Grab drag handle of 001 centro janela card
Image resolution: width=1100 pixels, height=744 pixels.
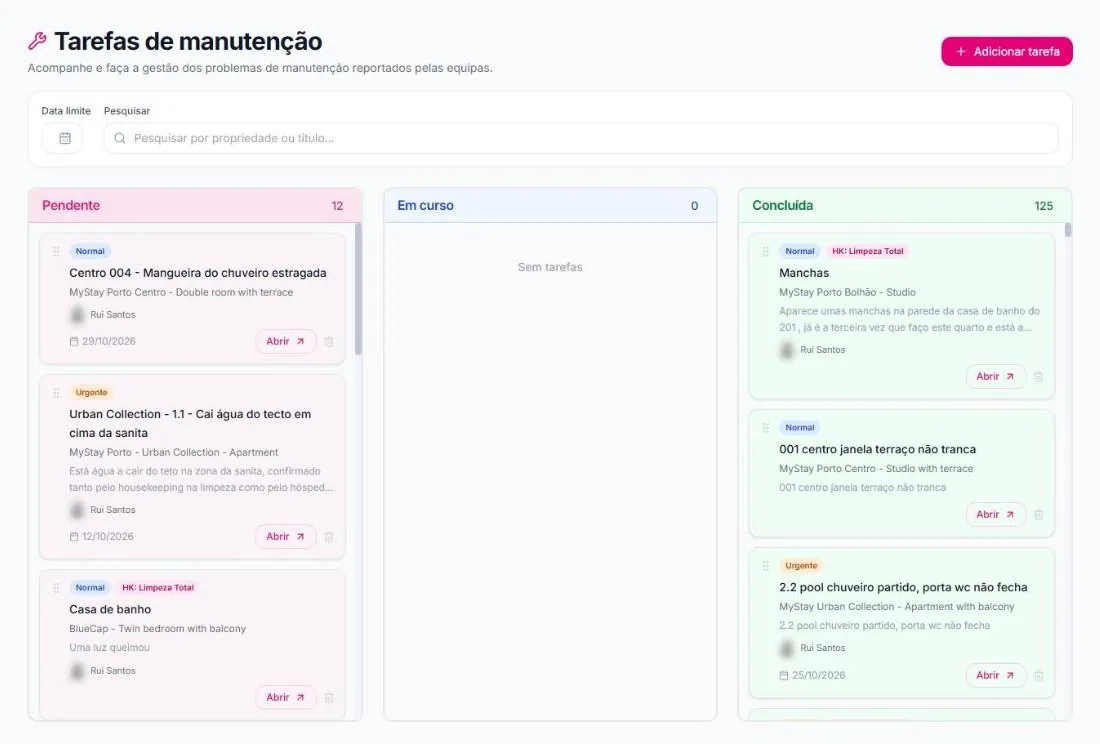pos(765,428)
